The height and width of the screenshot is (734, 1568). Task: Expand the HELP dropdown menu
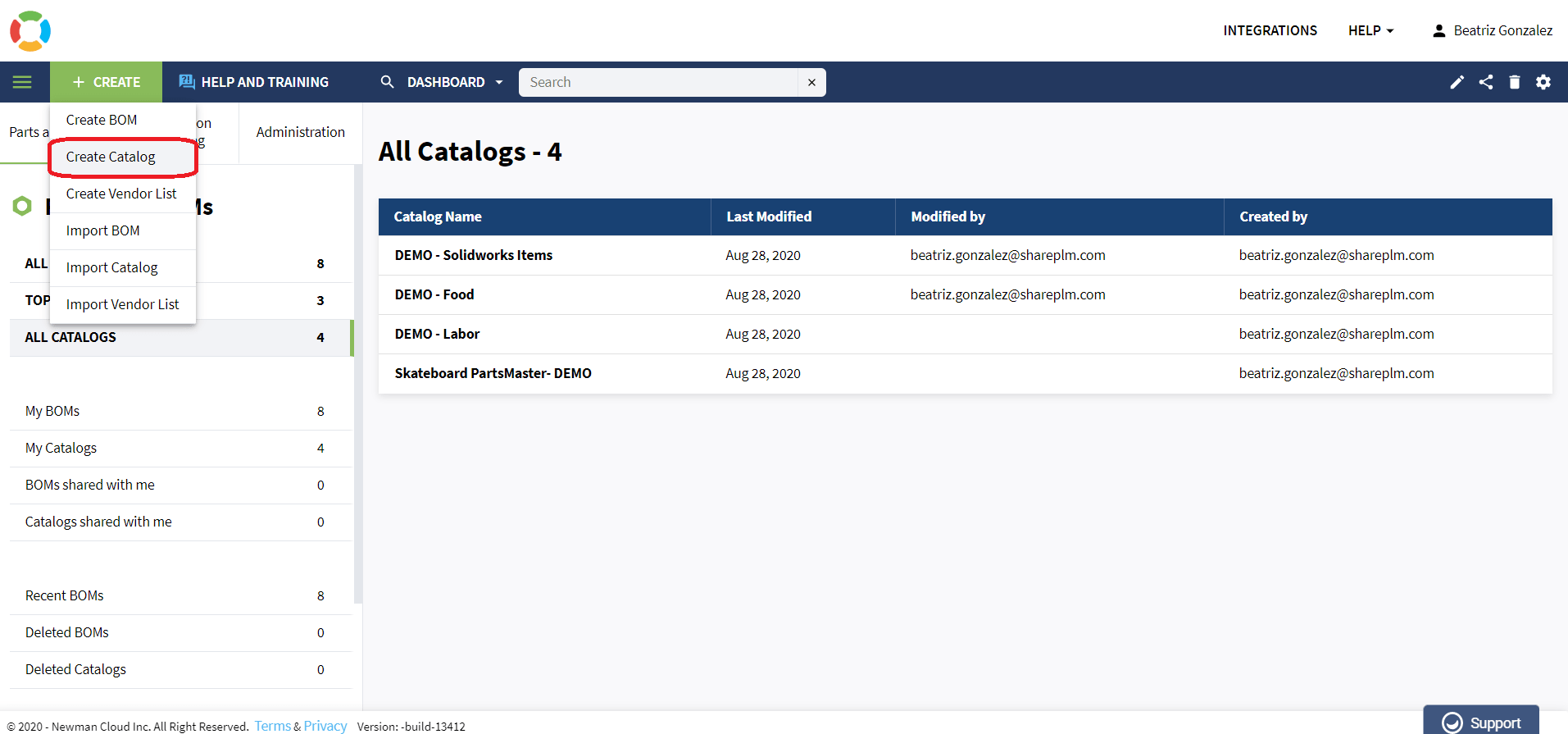coord(1371,30)
